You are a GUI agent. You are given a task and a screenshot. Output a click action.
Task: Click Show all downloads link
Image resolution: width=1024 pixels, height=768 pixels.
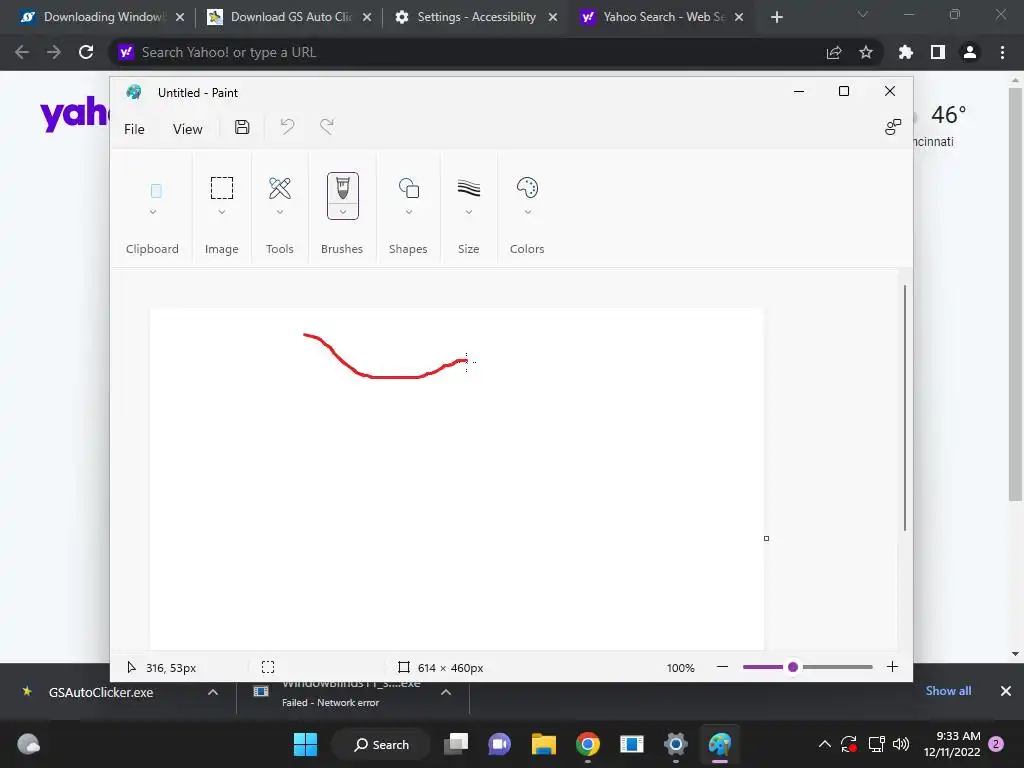click(x=948, y=691)
